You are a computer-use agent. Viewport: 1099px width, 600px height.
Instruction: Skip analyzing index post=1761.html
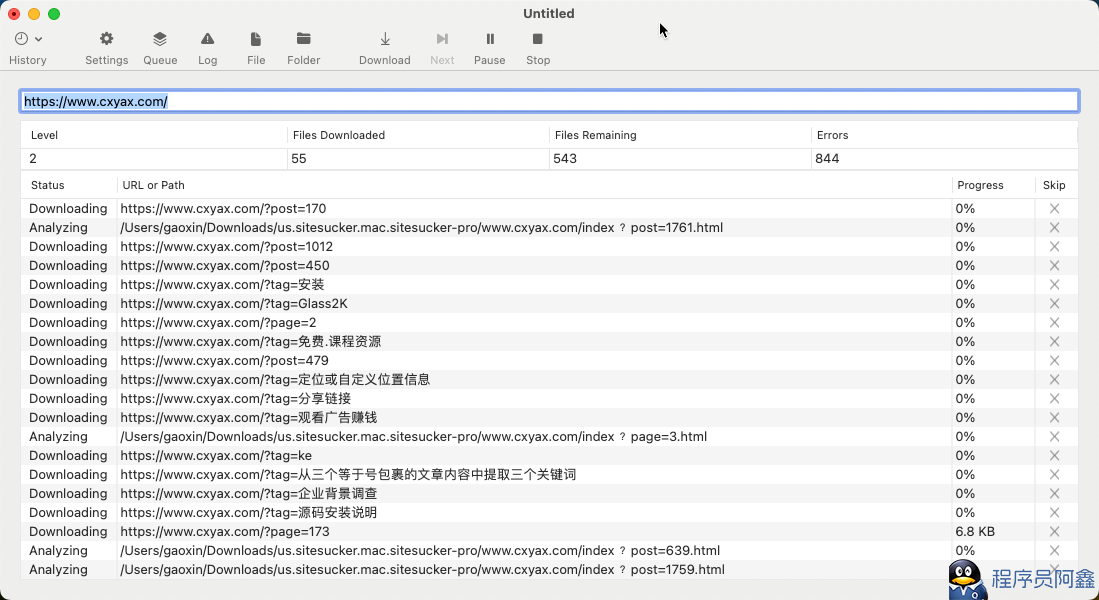coord(1053,227)
